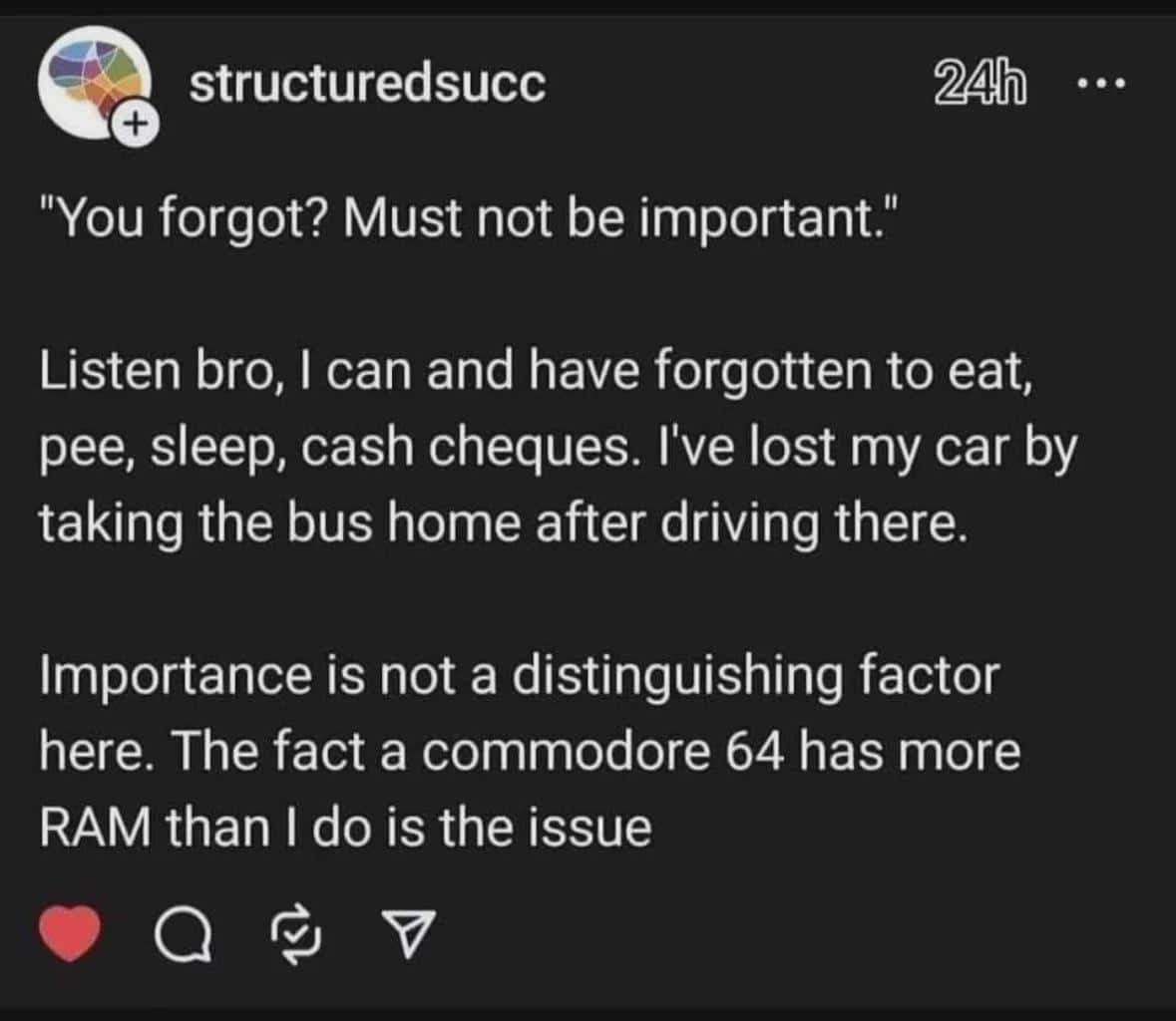Image resolution: width=1176 pixels, height=1021 pixels.
Task: Click the line "taking the bus home after driving there."
Action: click(504, 523)
